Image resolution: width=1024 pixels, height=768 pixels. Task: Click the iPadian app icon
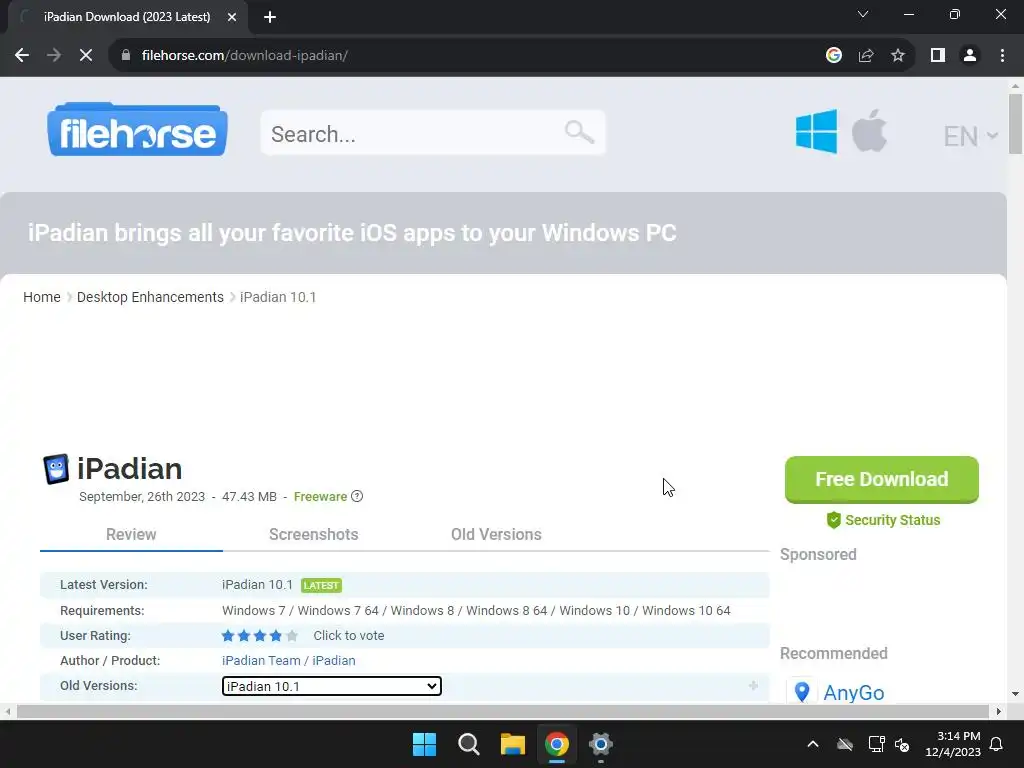[56, 469]
